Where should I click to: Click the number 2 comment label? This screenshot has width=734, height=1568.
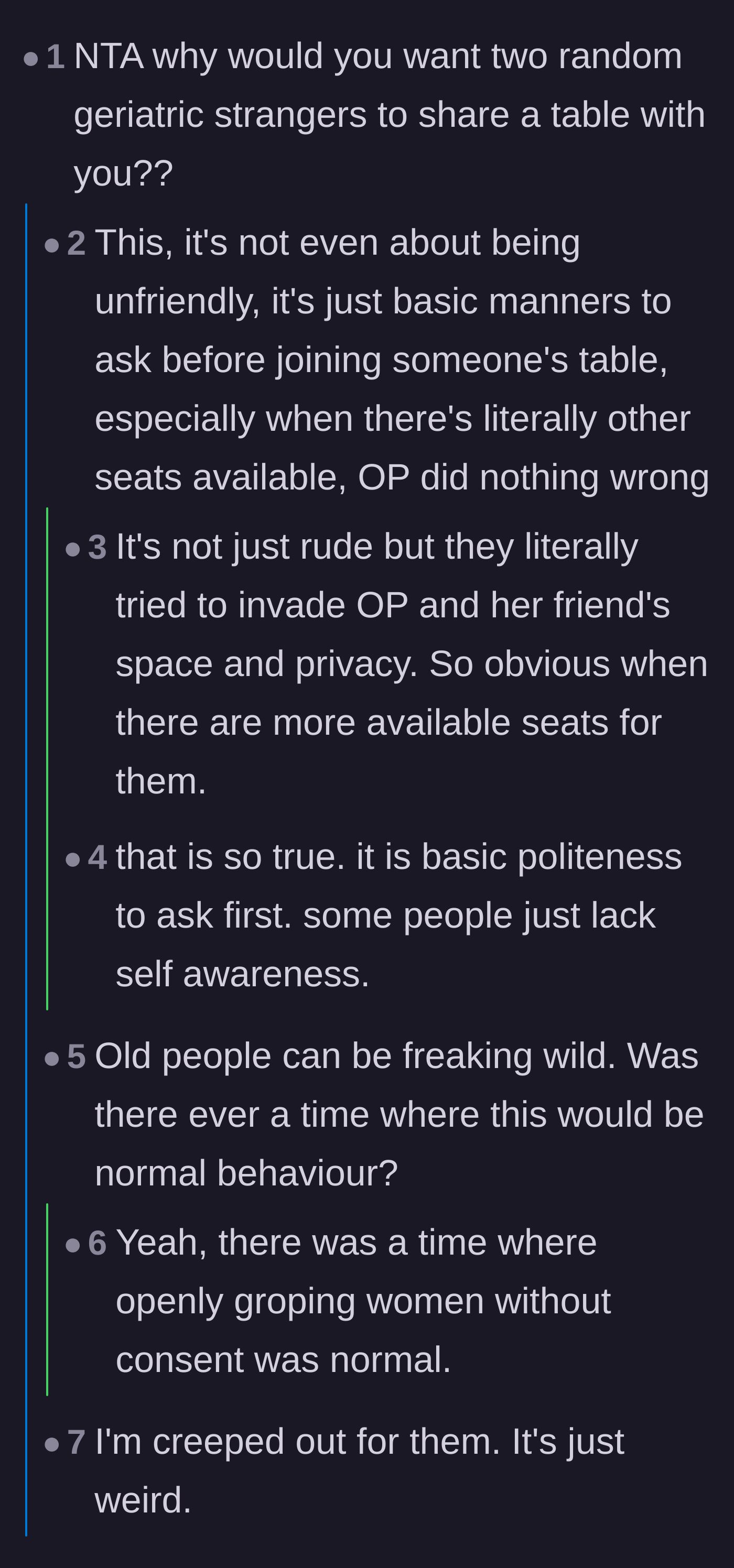[76, 244]
